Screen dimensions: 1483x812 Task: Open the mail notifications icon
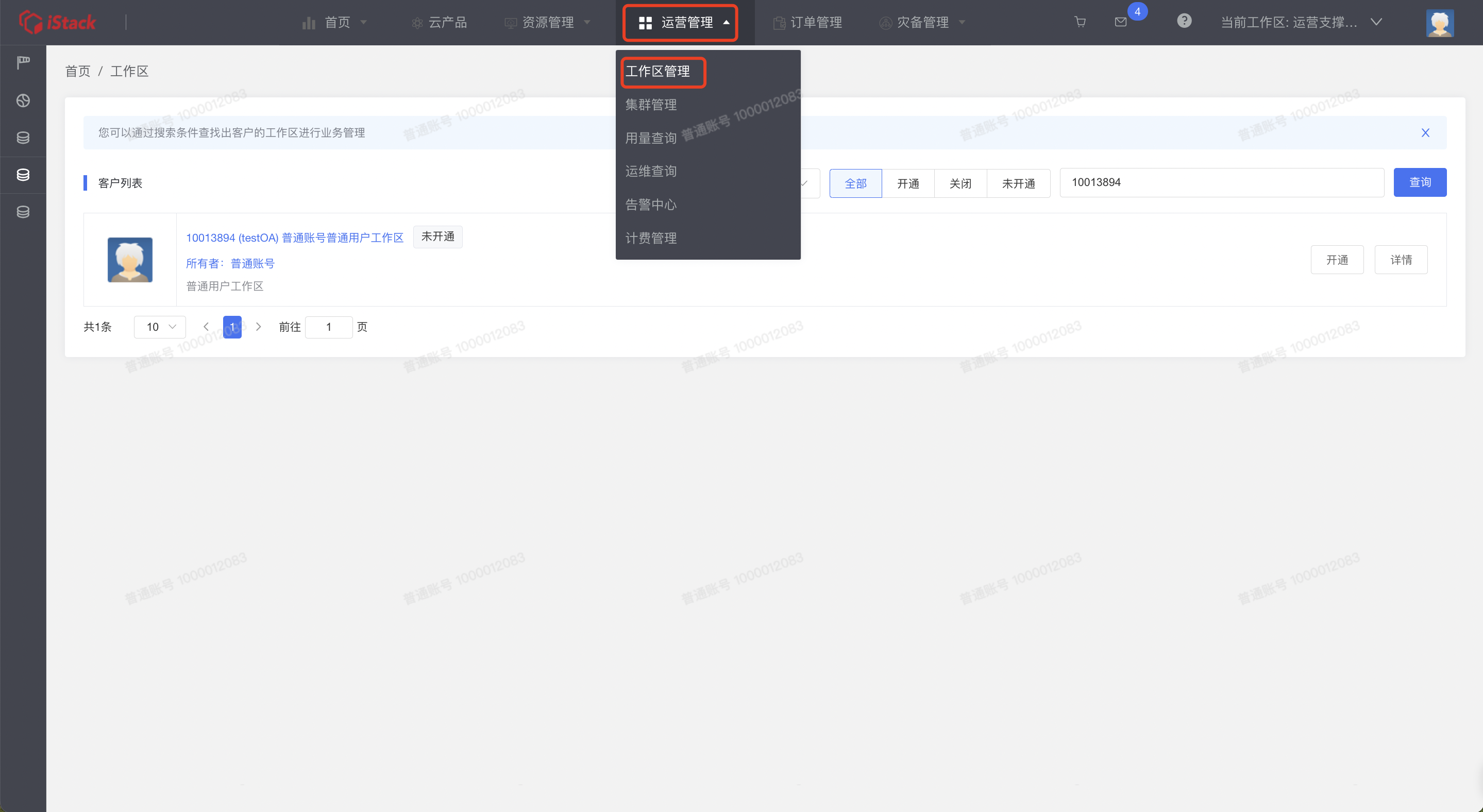click(1120, 23)
